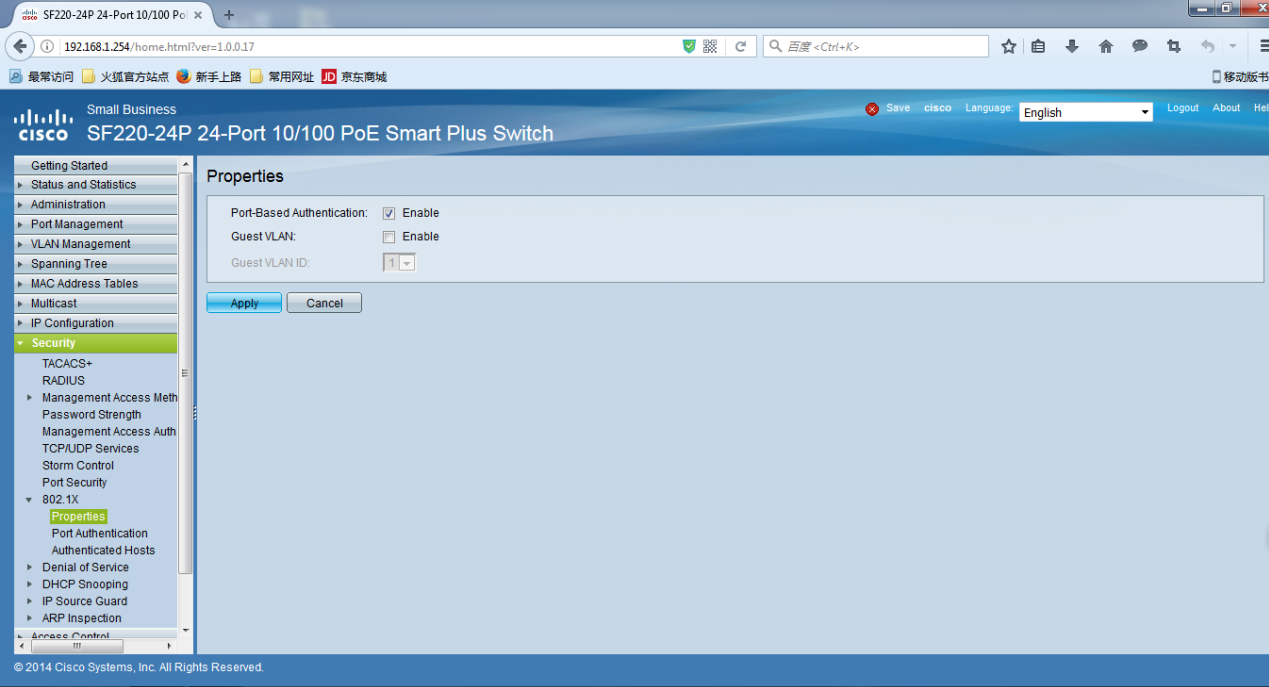1269x687 pixels.
Task: Expand the Administration menu
Action: click(x=96, y=204)
